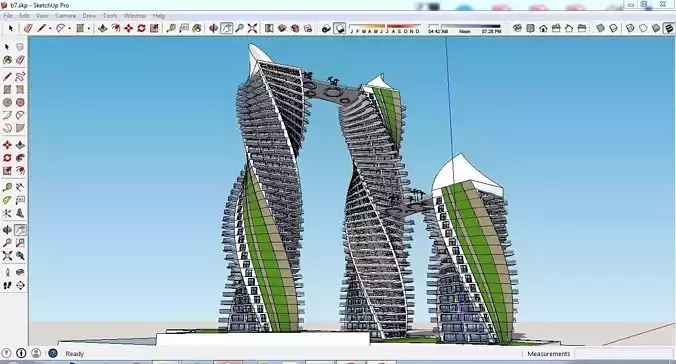Screen dimensions: 676x364
Task: Select the Axes tool in left toolbar
Action: click(x=7, y=213)
